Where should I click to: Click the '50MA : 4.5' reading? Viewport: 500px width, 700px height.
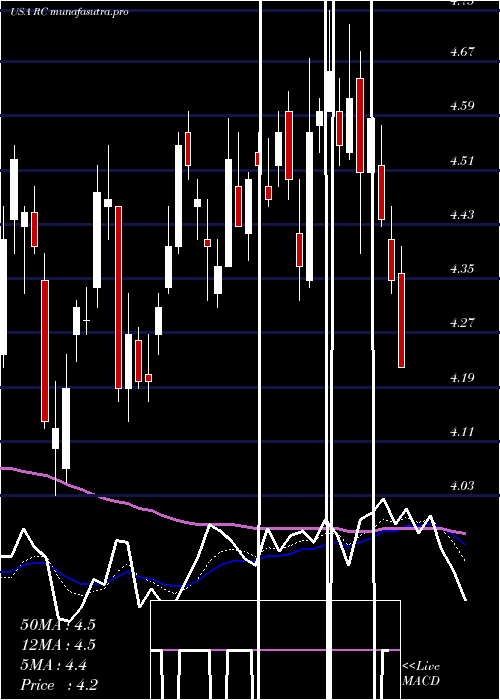(58, 625)
